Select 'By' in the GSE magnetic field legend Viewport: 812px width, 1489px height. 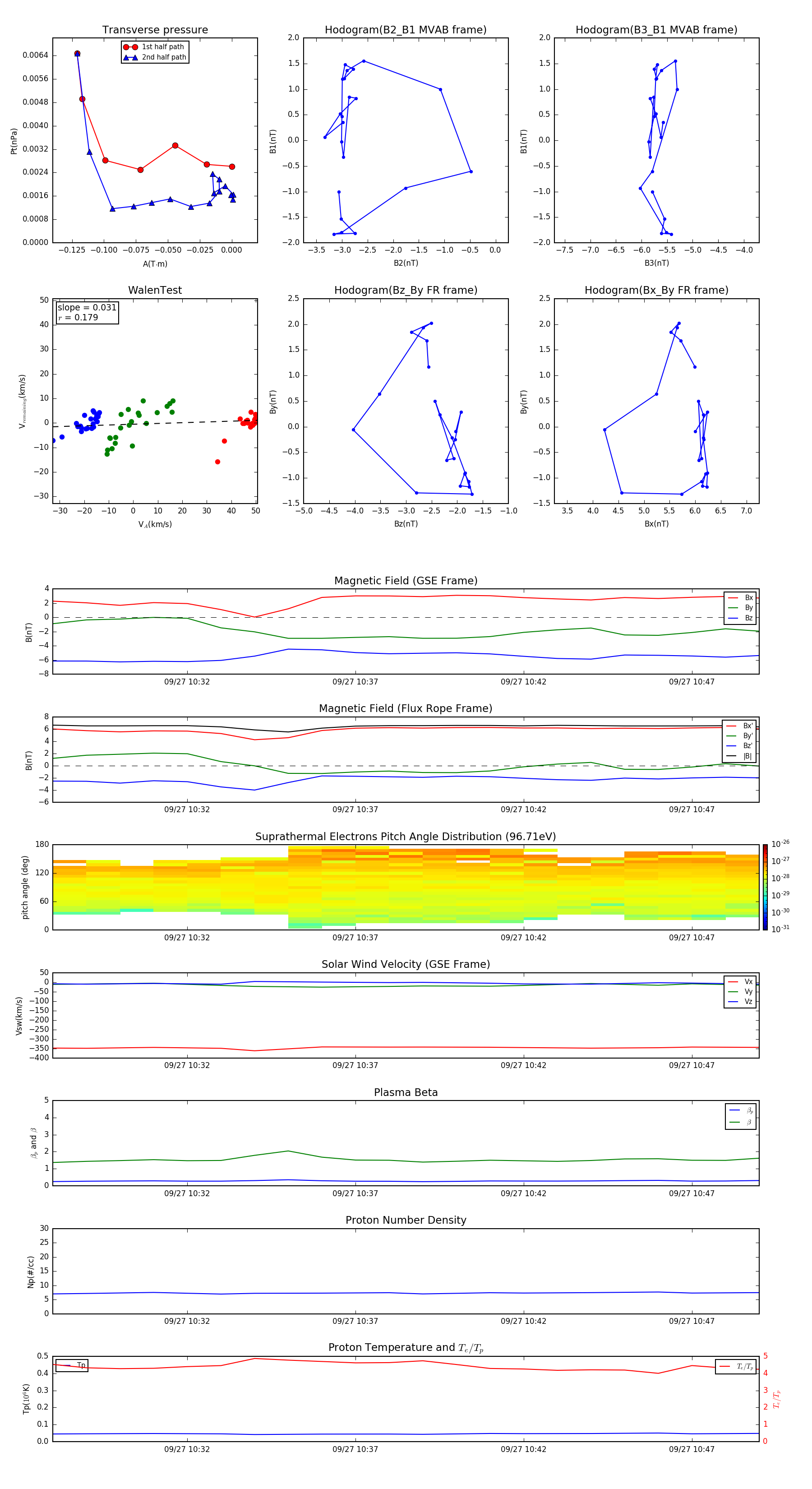[740, 608]
